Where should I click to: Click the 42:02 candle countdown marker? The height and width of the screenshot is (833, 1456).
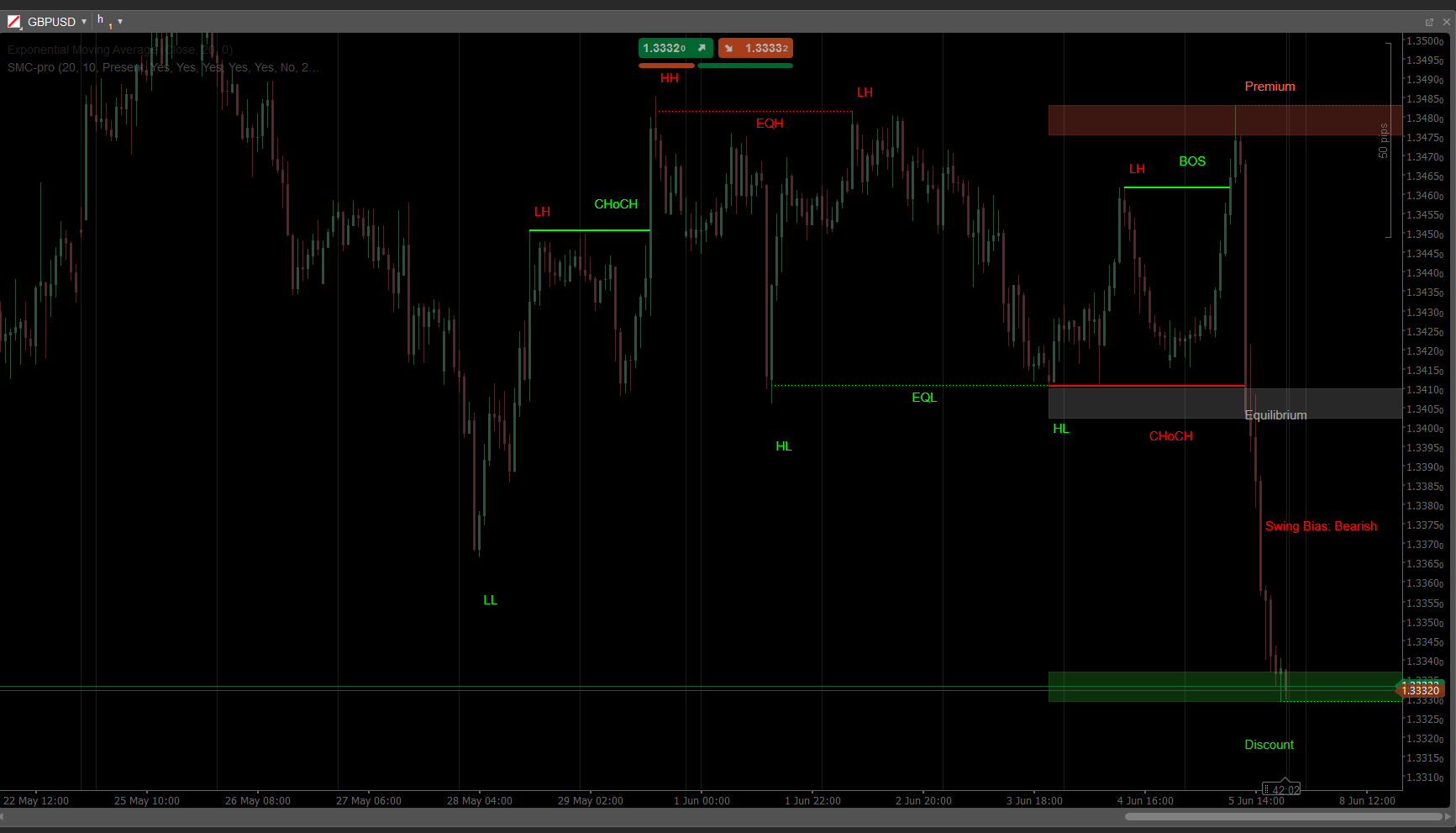pos(1283,789)
